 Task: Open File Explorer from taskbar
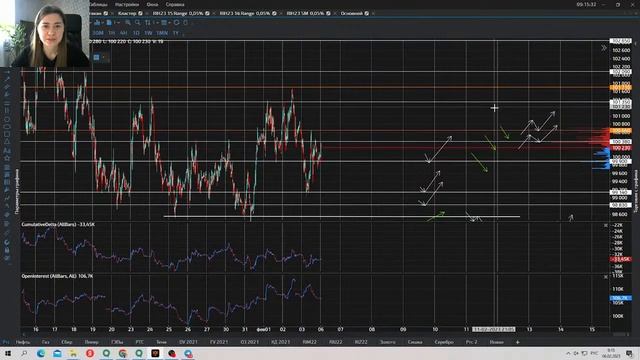pos(73,353)
